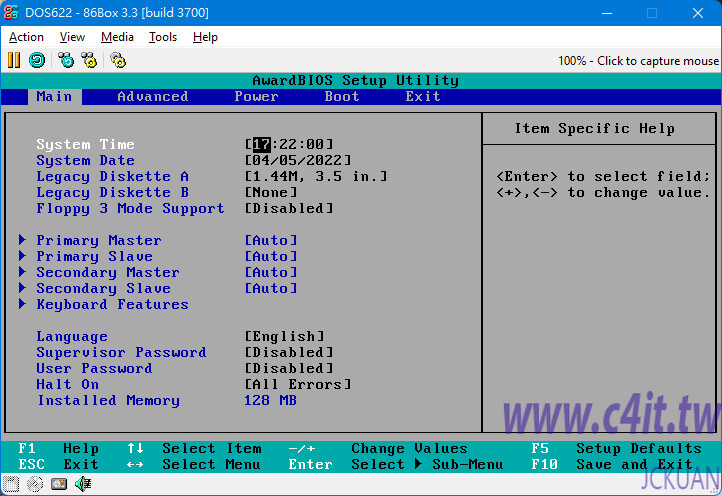Click the Floppy 3 Mode Support [Disabled] value
722x496 pixels.
pos(289,209)
